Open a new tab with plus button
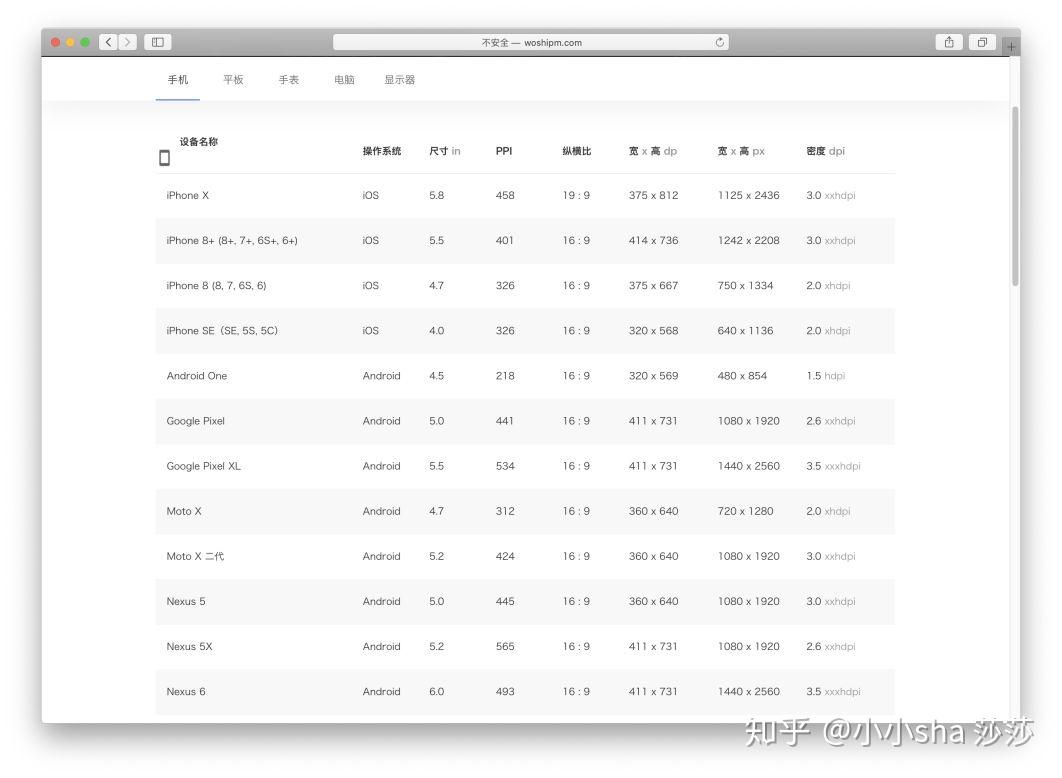Screen dimensions: 1062x778 (x=1011, y=47)
